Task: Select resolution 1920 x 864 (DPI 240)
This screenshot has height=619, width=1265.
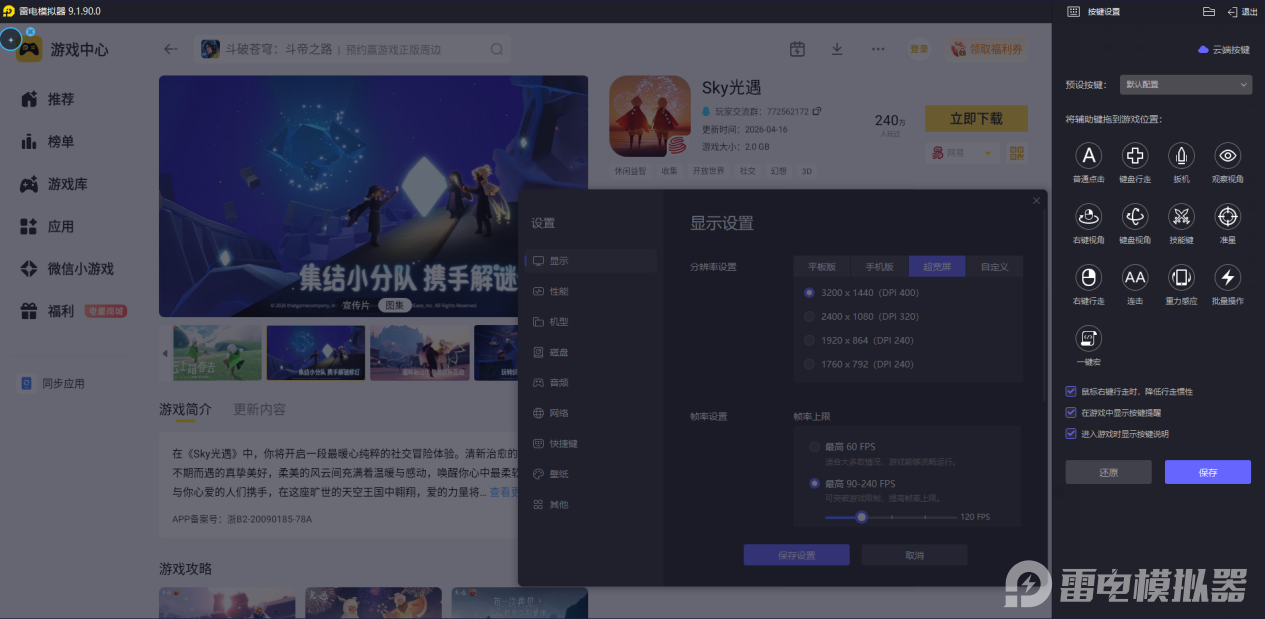Action: coord(859,340)
